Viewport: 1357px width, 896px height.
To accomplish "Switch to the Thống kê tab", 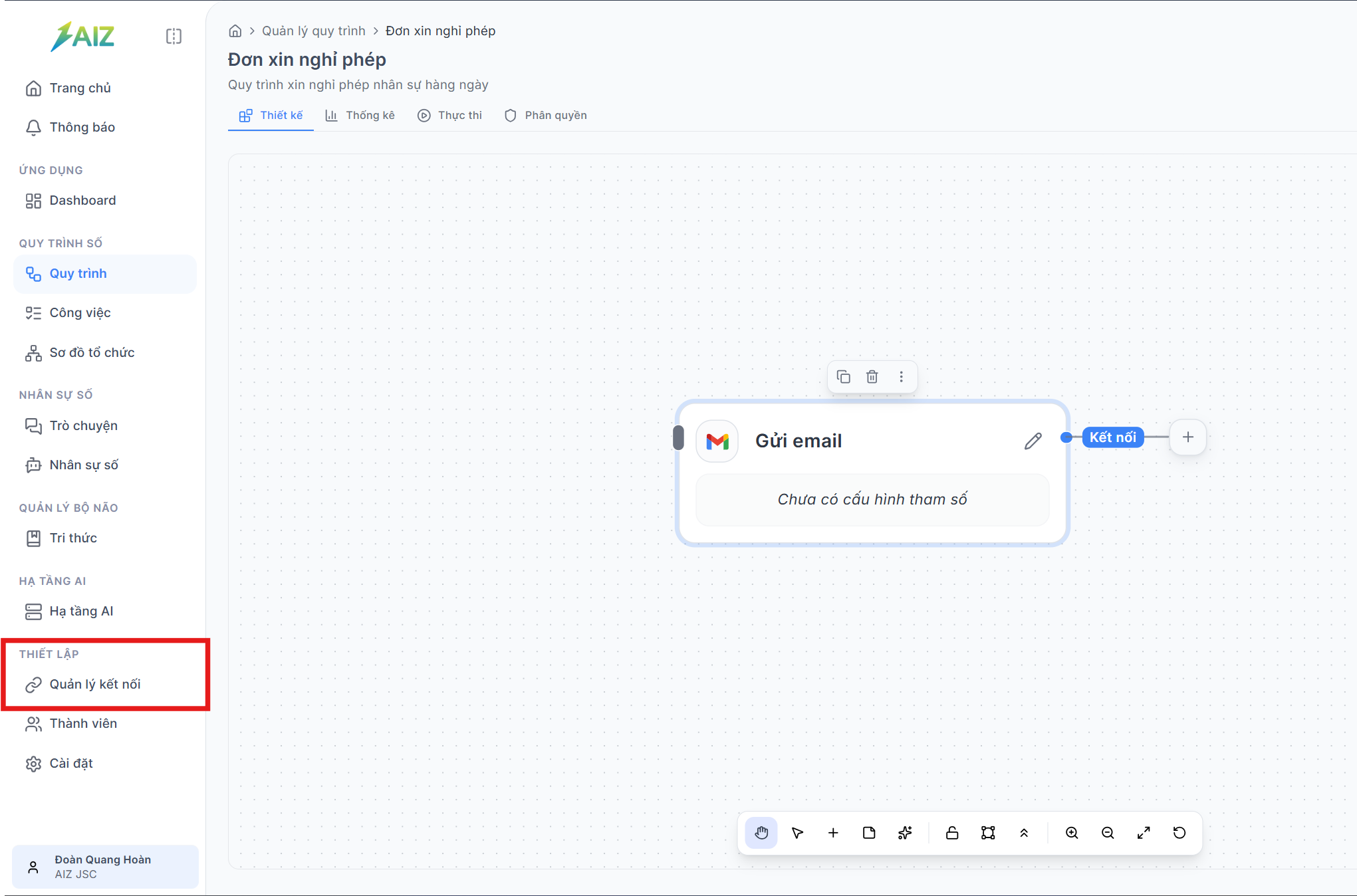I will click(x=360, y=115).
